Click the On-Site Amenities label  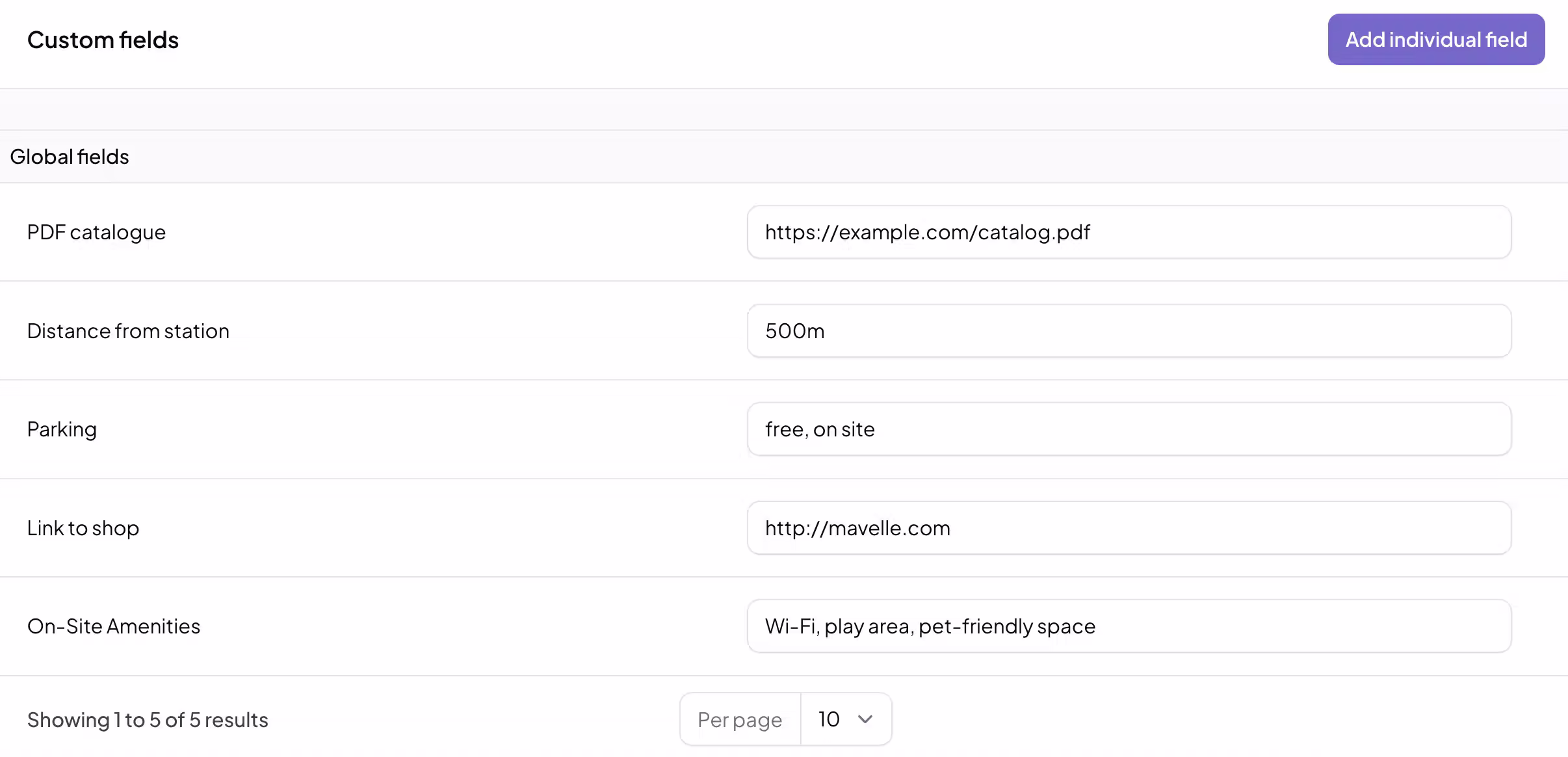(114, 626)
